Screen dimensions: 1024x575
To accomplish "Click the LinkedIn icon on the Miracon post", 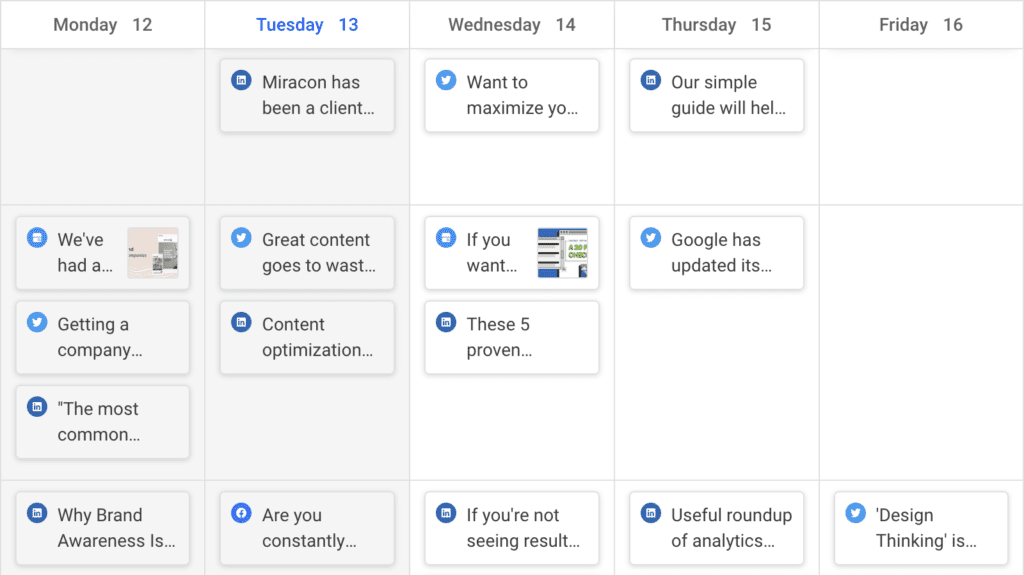I will pyautogui.click(x=241, y=80).
